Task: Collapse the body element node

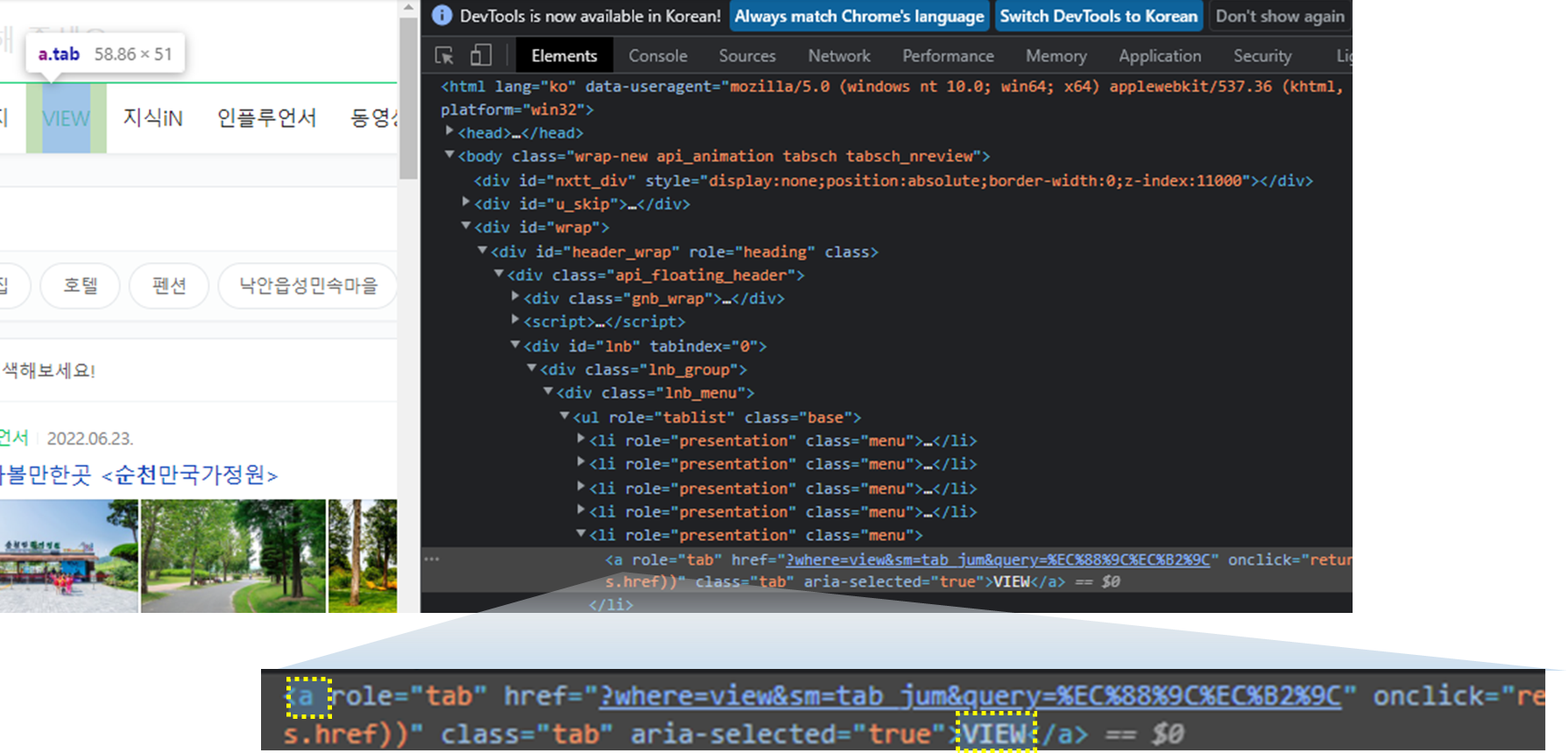Action: 449,154
